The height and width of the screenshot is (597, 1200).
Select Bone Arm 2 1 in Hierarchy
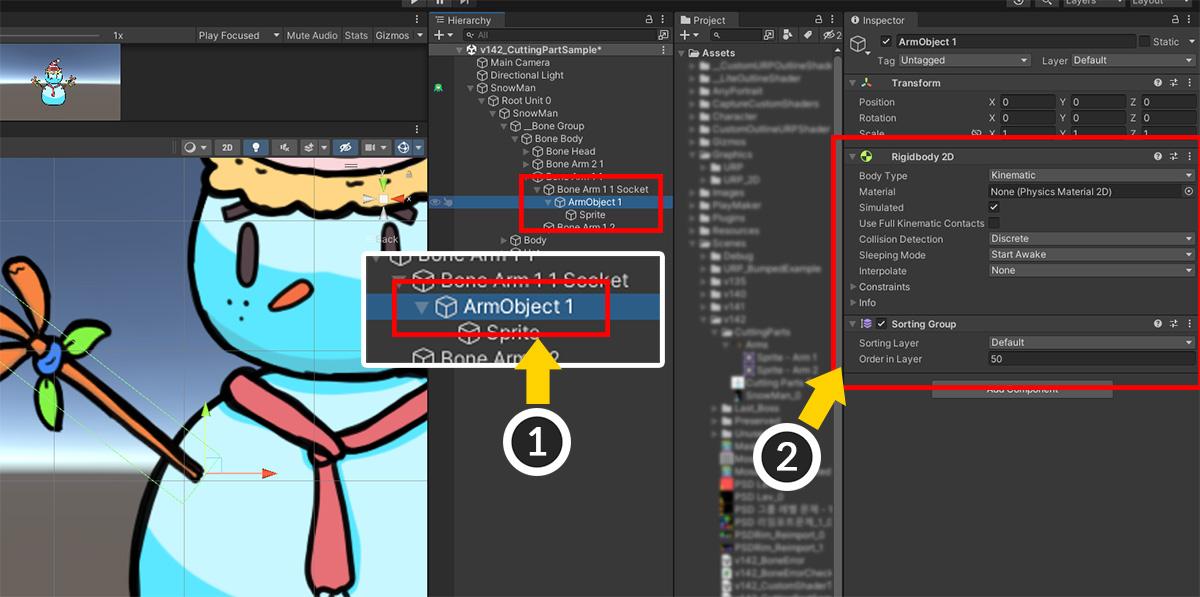pyautogui.click(x=575, y=164)
